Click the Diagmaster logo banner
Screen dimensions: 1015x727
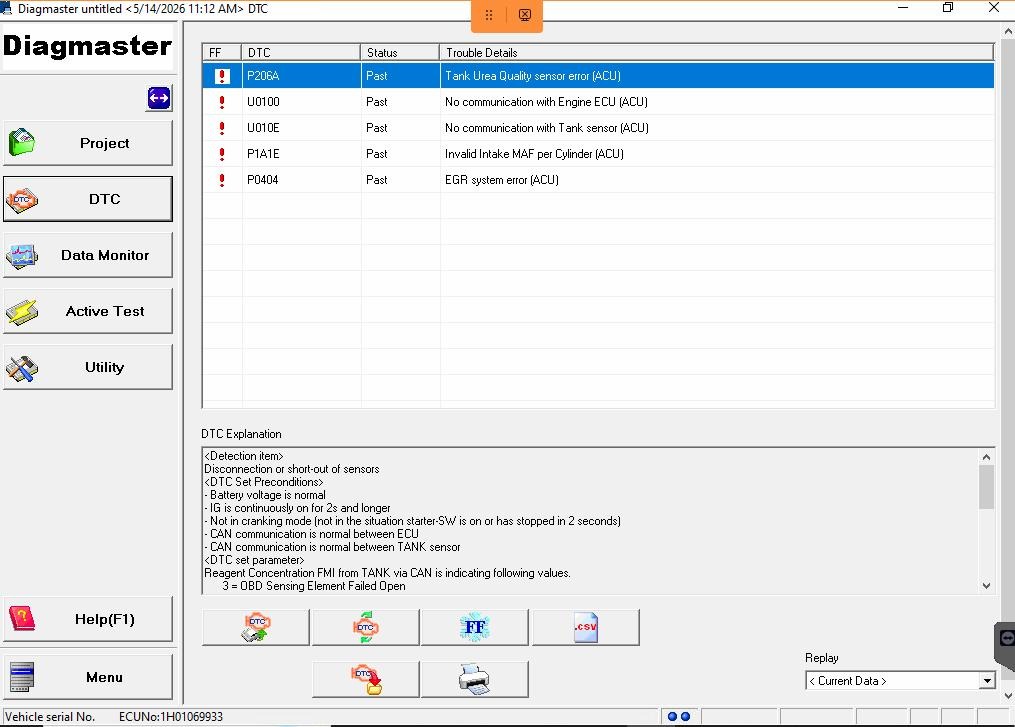click(x=87, y=46)
